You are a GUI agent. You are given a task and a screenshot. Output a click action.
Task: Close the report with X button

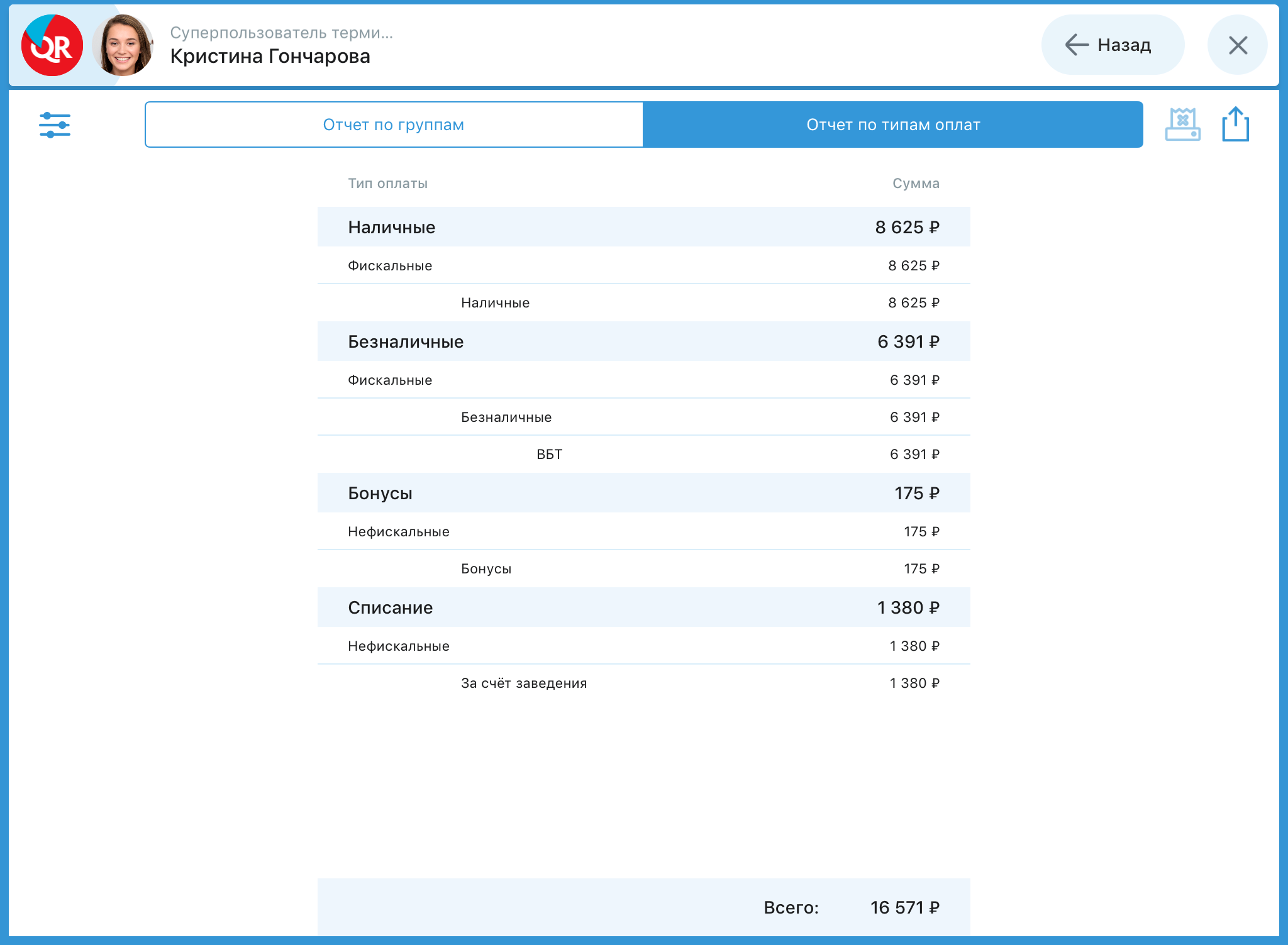pyautogui.click(x=1237, y=45)
